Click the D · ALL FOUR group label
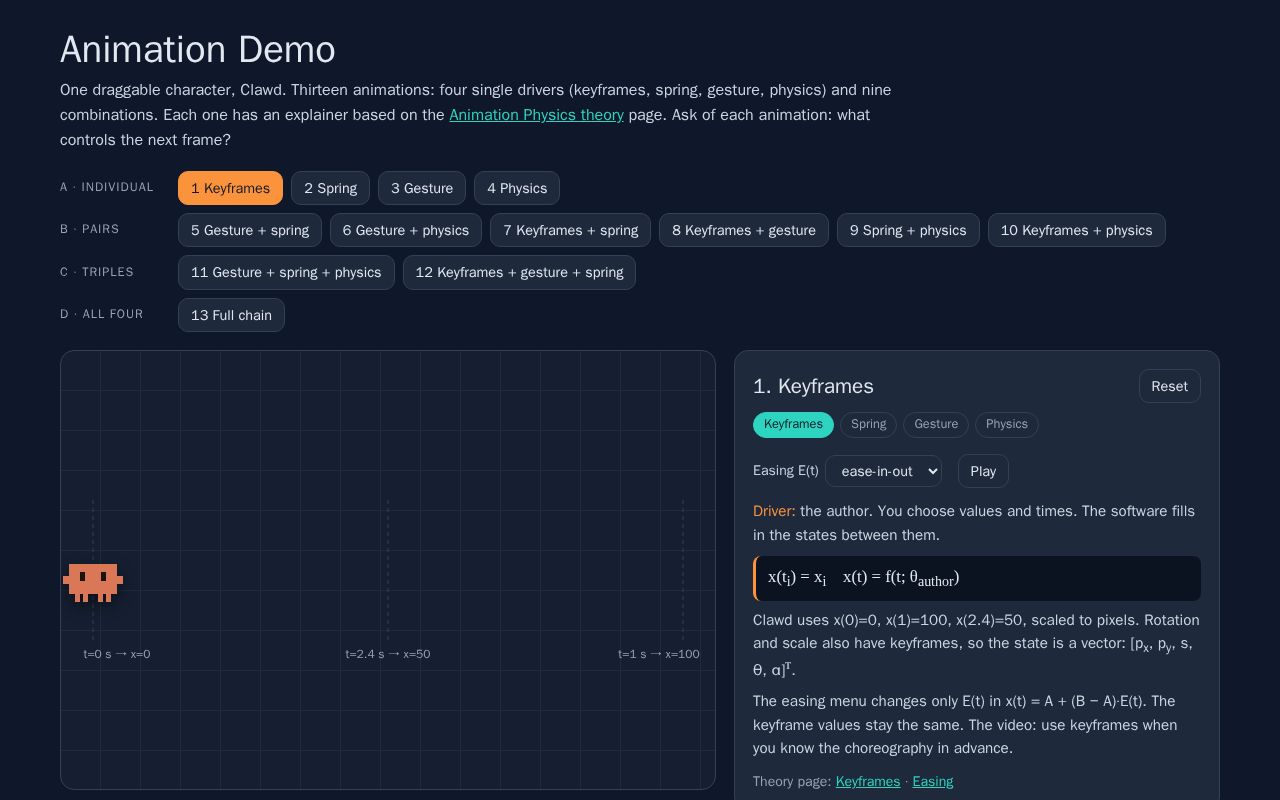 [102, 315]
